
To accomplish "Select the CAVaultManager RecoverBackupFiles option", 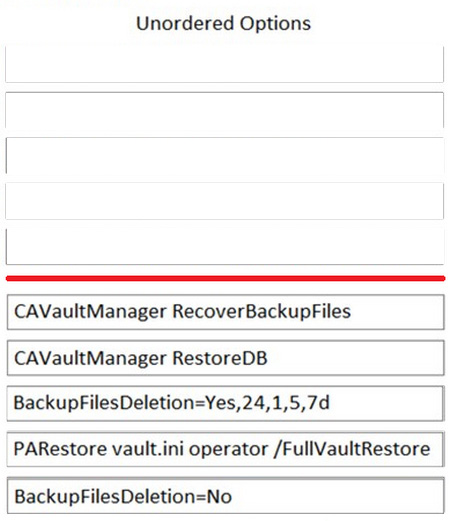I will click(x=225, y=312).
